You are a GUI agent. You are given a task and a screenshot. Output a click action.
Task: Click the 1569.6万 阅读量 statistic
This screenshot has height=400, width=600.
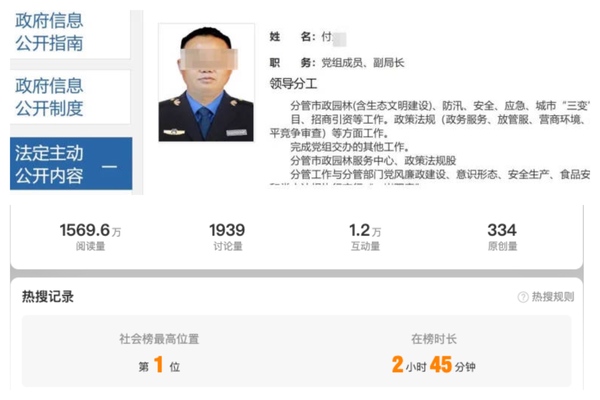[x=90, y=237]
